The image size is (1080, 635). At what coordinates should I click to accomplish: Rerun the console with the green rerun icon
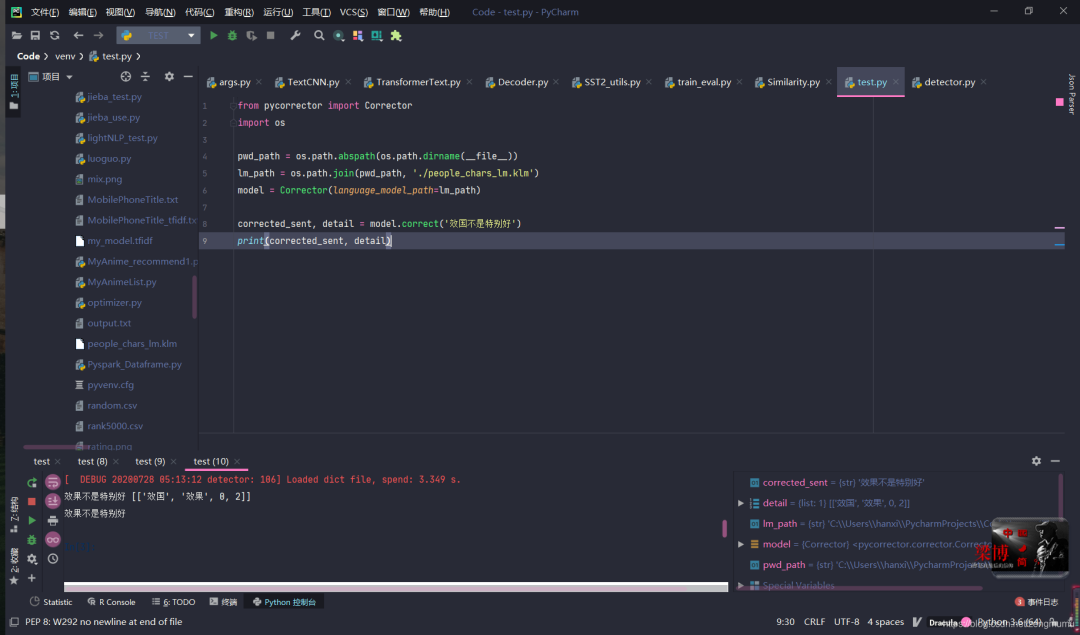[x=32, y=482]
